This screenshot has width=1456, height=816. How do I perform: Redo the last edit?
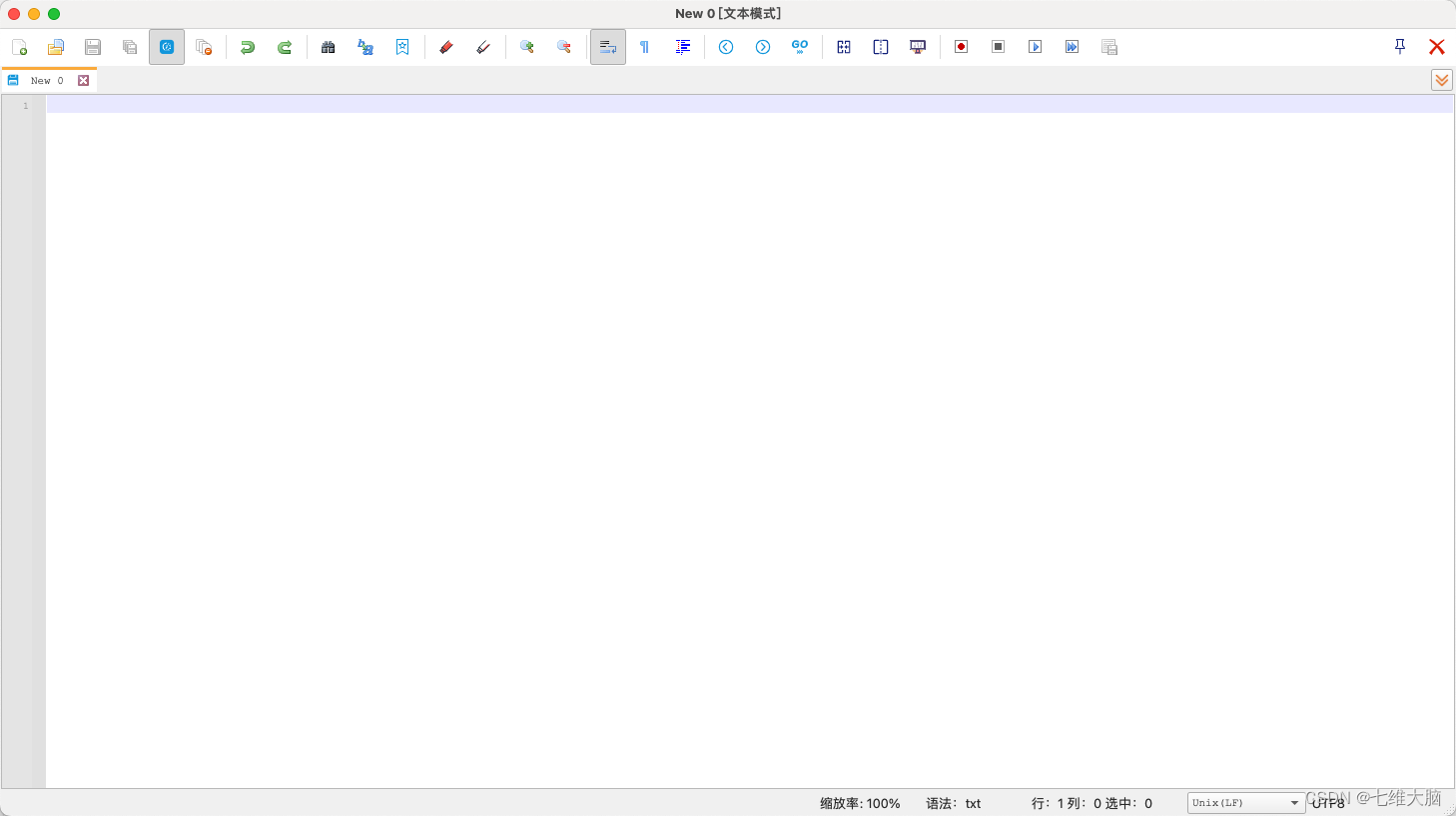click(285, 47)
